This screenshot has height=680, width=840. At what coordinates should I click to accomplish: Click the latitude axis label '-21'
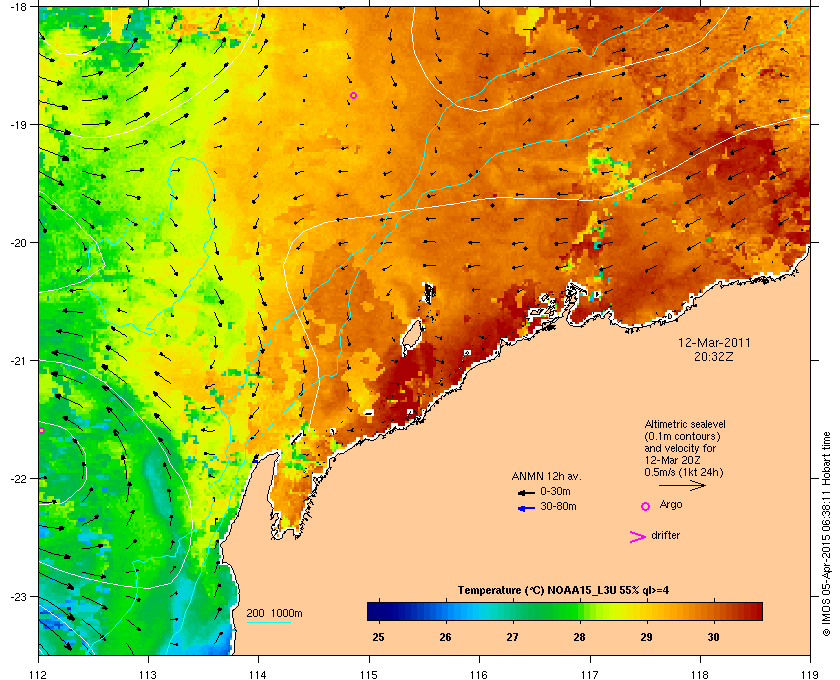point(18,361)
